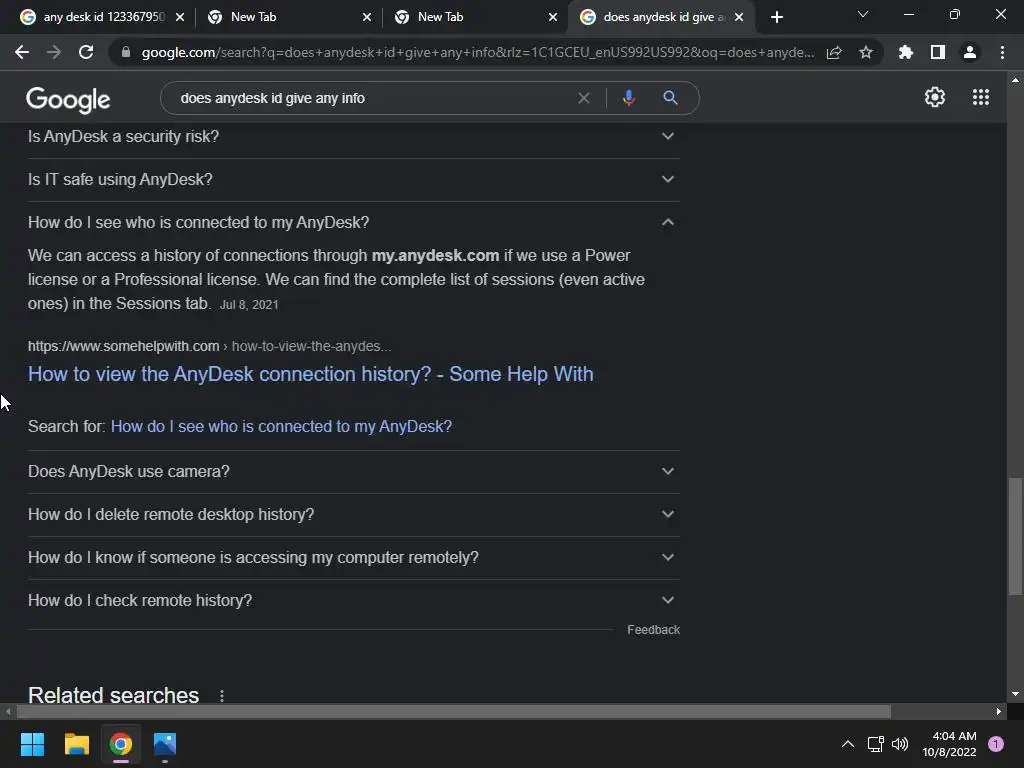Close the second New Tab
Image resolution: width=1024 pixels, height=768 pixels.
pyautogui.click(x=553, y=17)
